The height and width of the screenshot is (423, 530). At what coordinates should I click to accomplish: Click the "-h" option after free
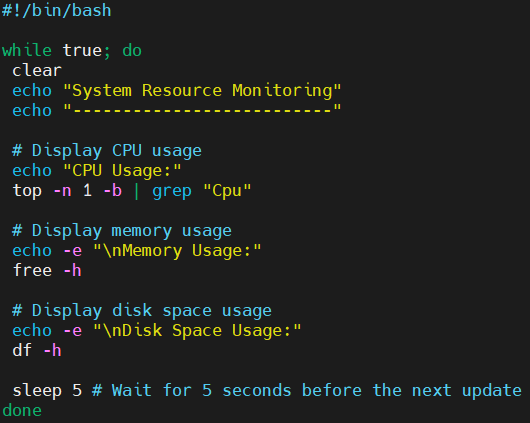[x=72, y=271]
